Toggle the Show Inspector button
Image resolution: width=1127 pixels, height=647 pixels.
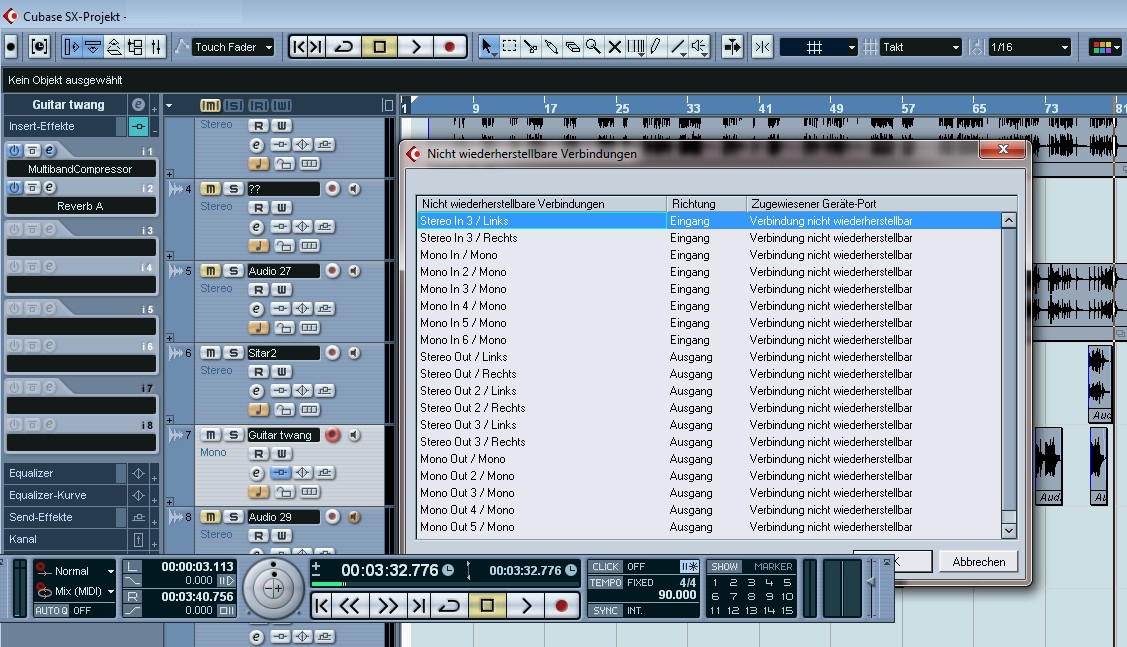[71, 47]
